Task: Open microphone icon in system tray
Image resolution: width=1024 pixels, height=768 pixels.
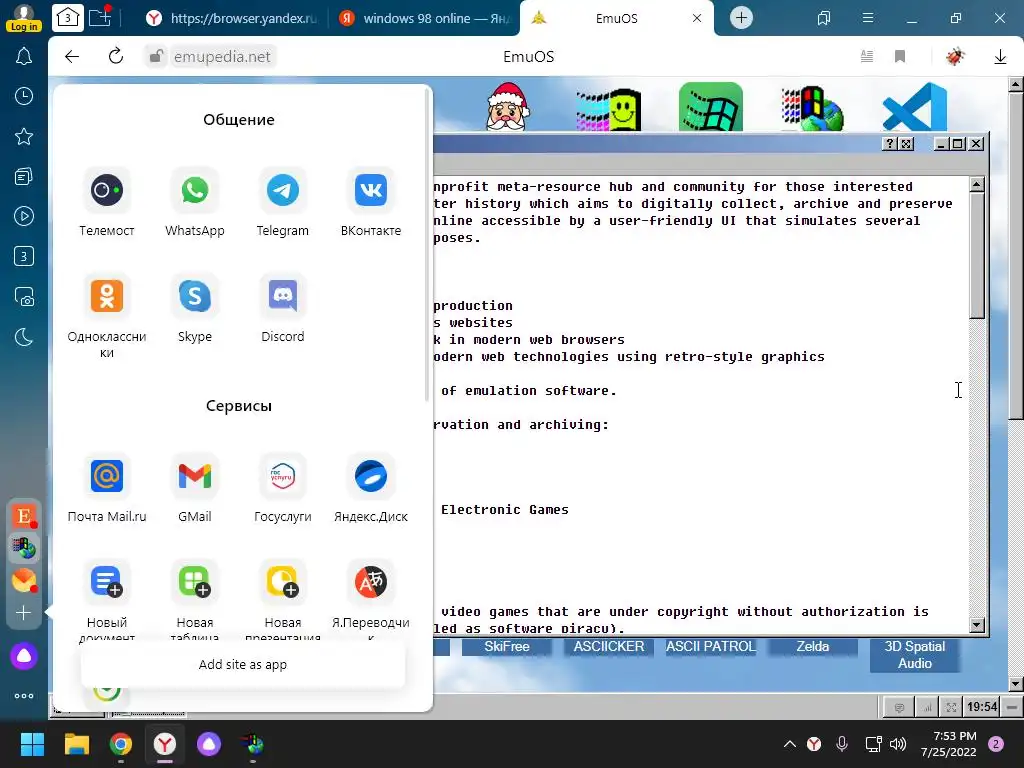Action: click(x=842, y=744)
